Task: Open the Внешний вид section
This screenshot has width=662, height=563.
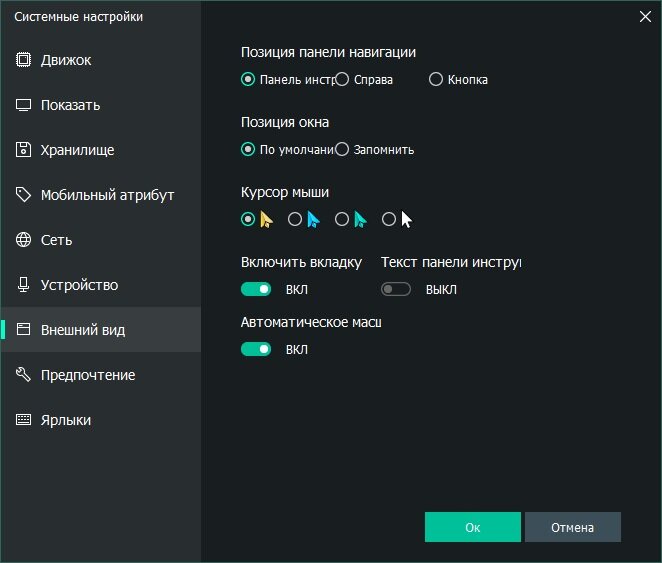Action: tap(100, 330)
